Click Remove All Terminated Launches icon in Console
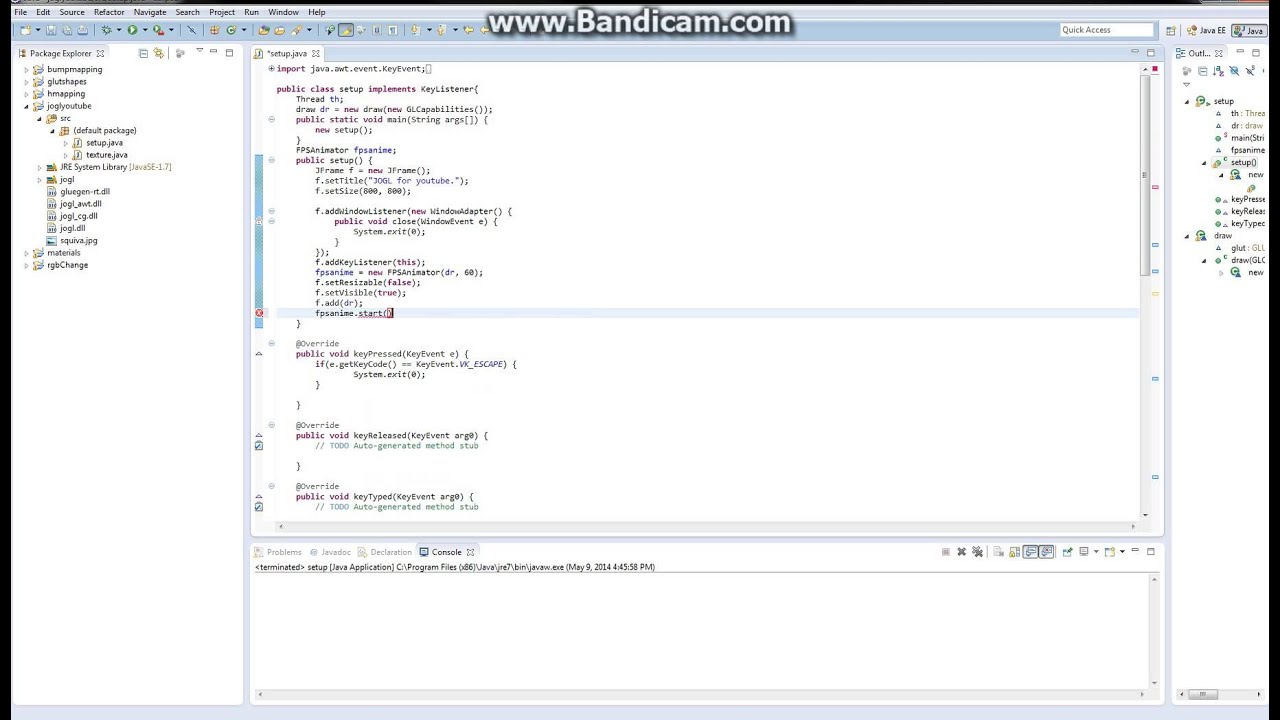This screenshot has width=1280, height=720. (x=977, y=552)
